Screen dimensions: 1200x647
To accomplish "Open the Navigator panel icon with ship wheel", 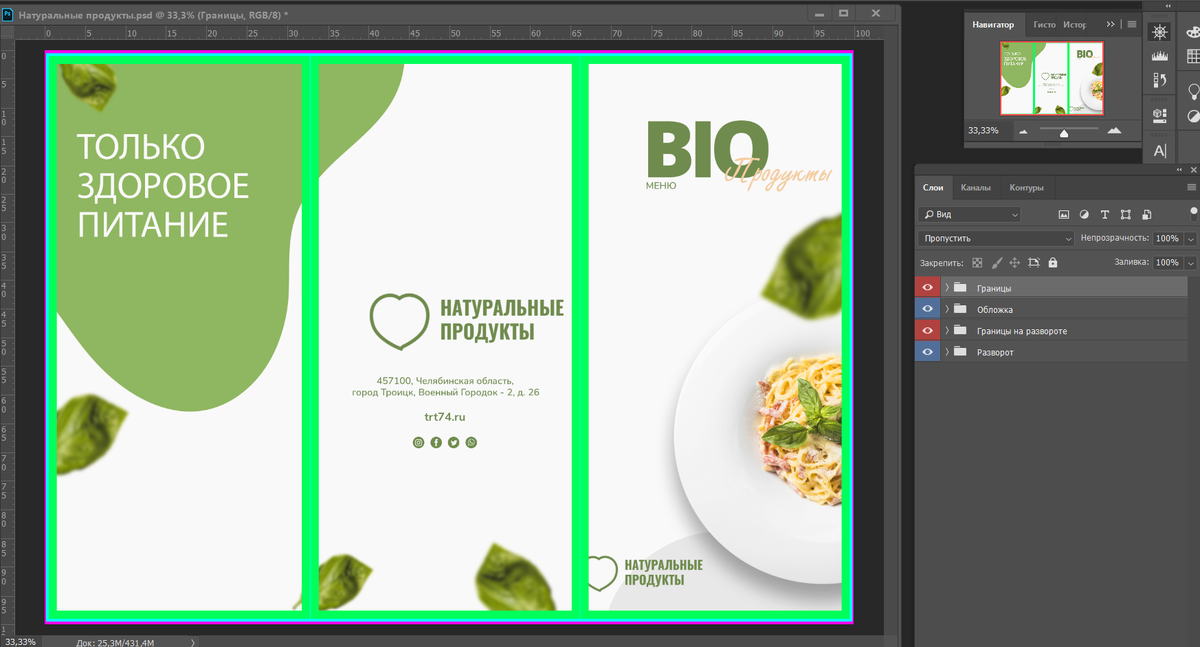I will point(1160,32).
